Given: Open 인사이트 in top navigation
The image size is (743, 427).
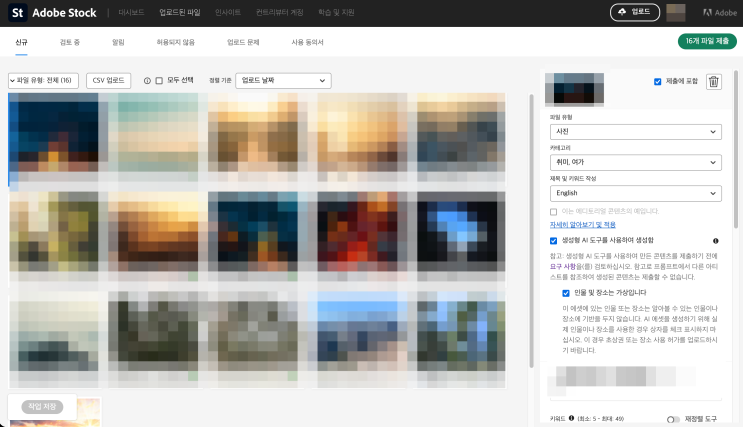Looking at the screenshot, I should pyautogui.click(x=228, y=12).
